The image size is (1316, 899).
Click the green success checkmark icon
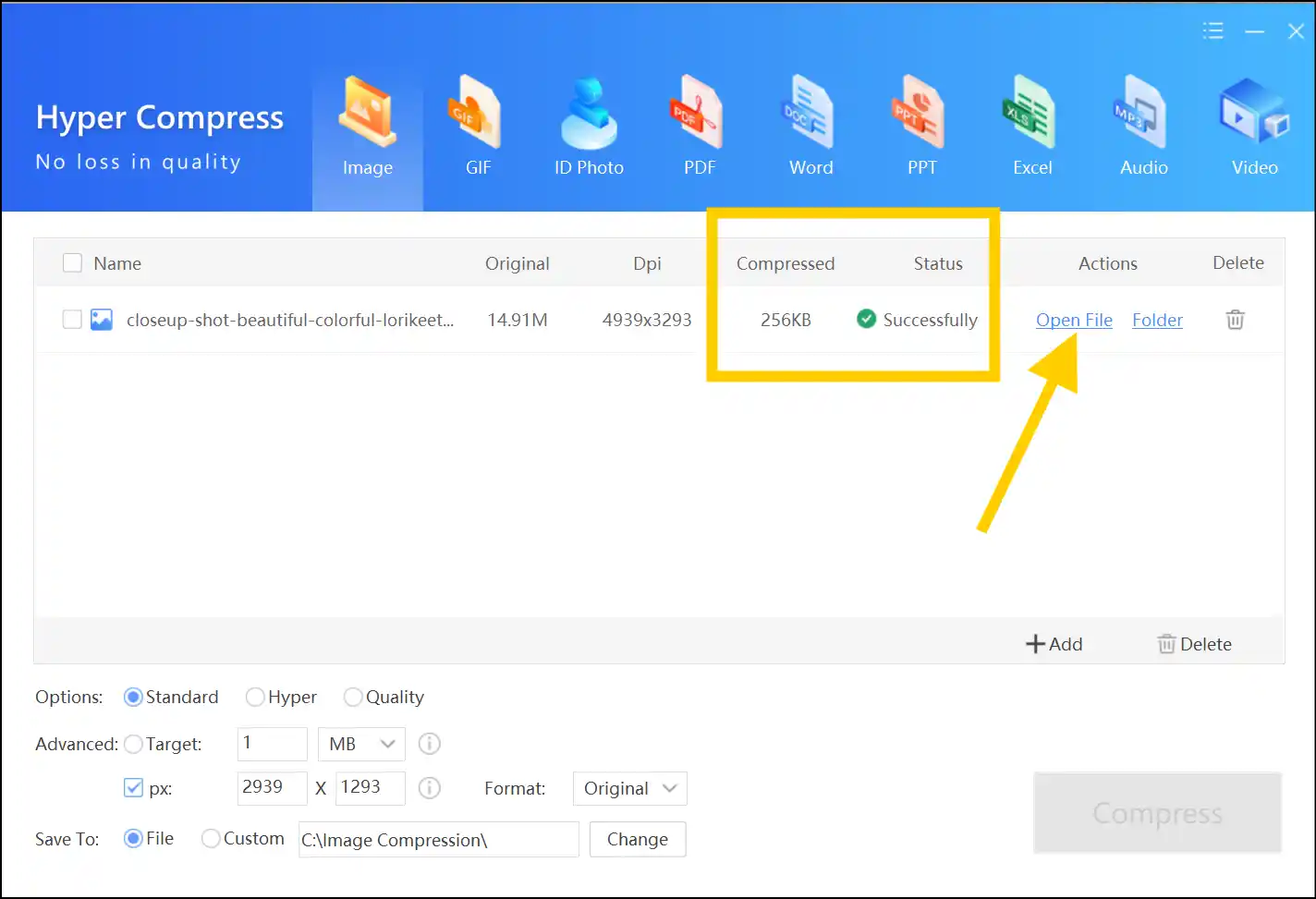[866, 319]
